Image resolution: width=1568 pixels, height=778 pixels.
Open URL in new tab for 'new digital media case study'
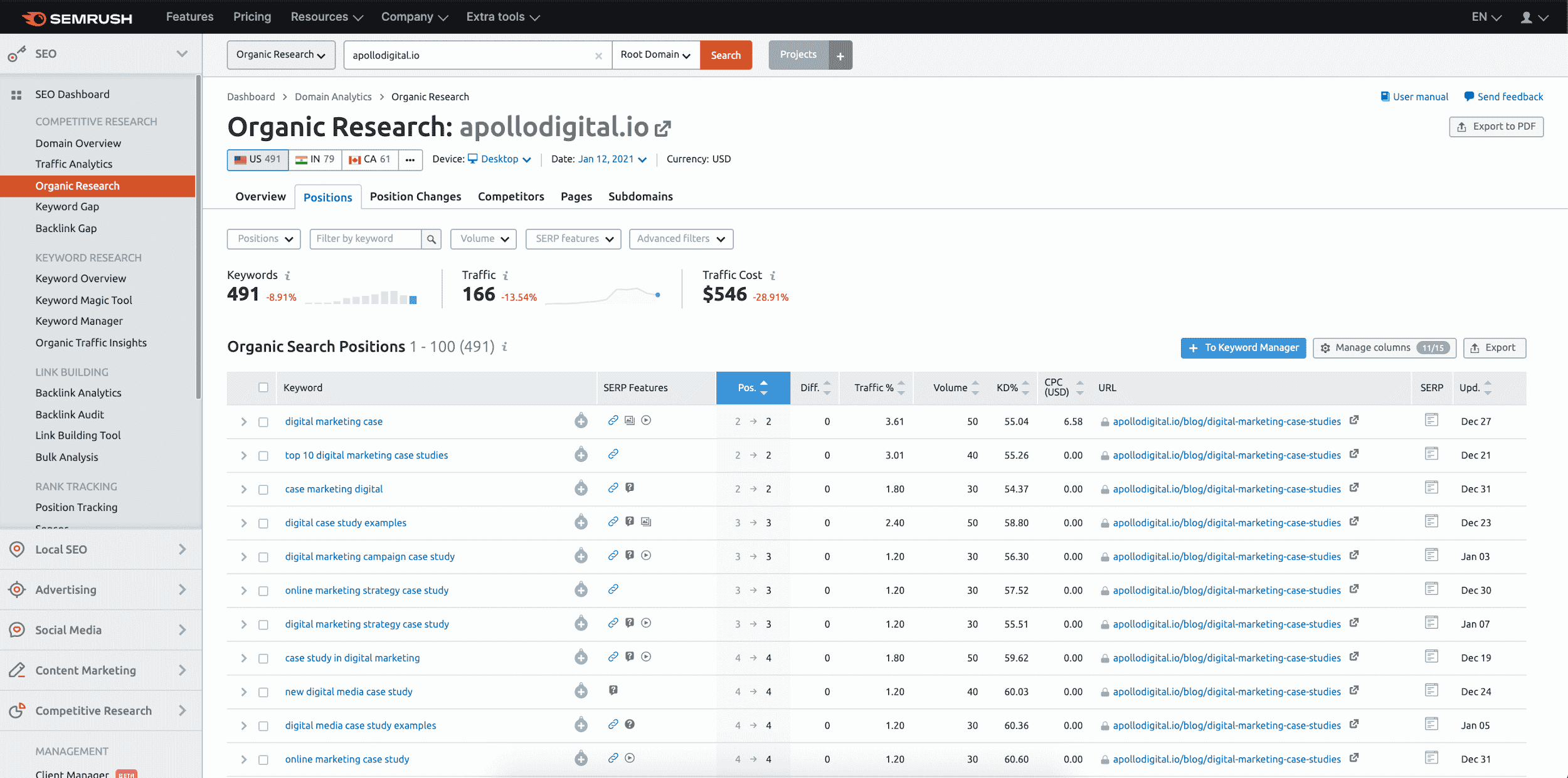pyautogui.click(x=1354, y=691)
